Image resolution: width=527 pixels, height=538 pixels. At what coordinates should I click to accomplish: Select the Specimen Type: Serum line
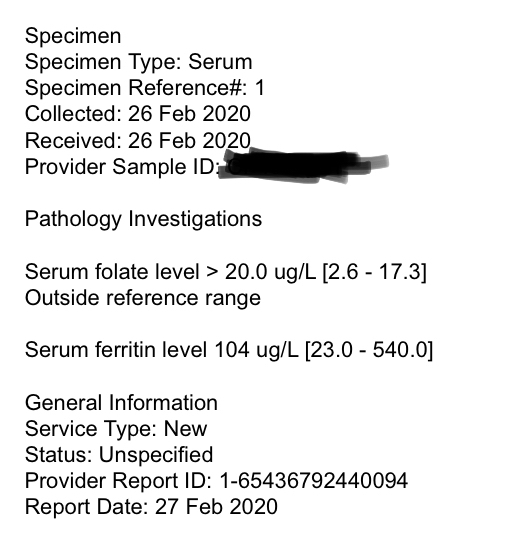pos(139,63)
